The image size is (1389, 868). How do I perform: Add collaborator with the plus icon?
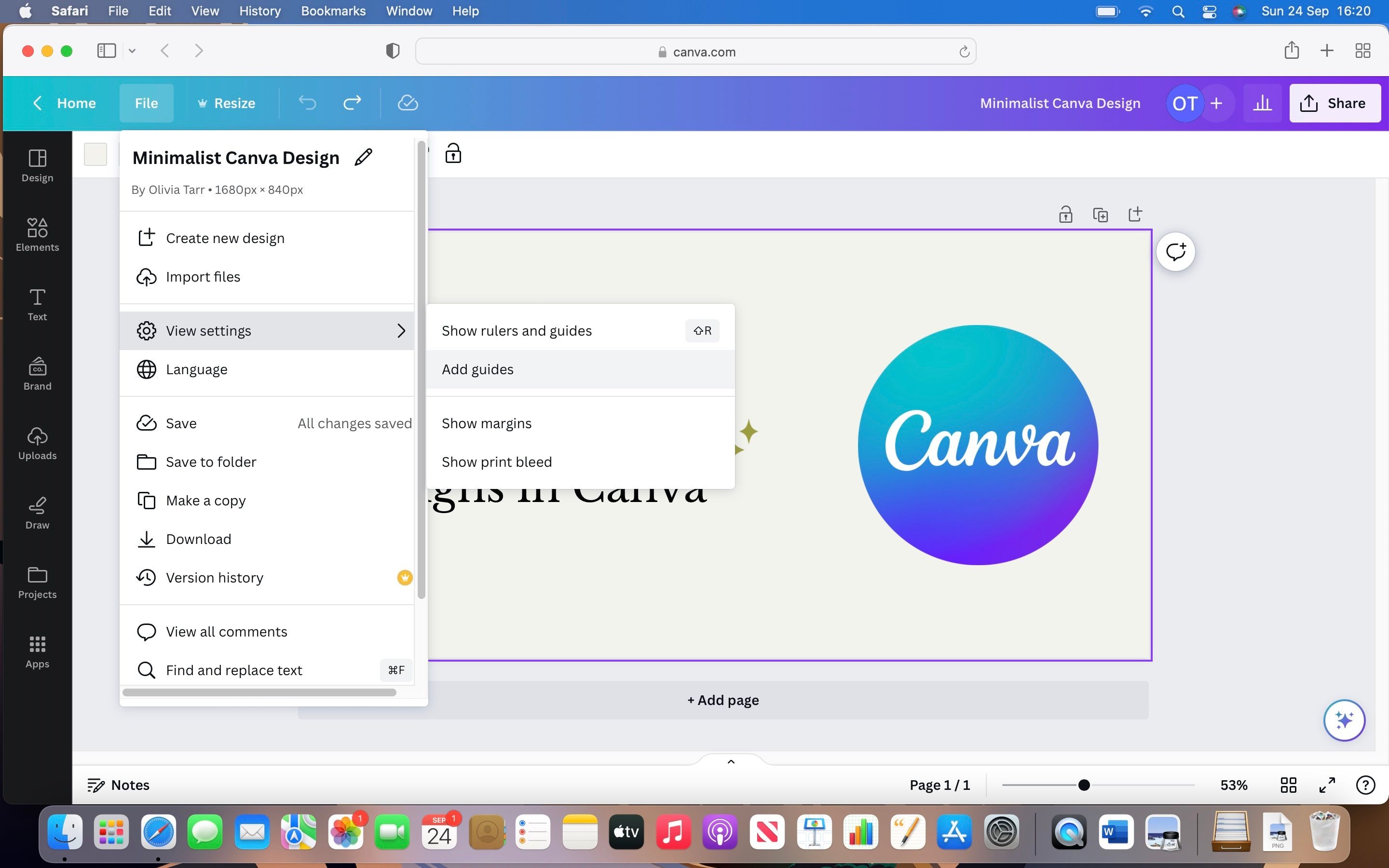point(1216,103)
